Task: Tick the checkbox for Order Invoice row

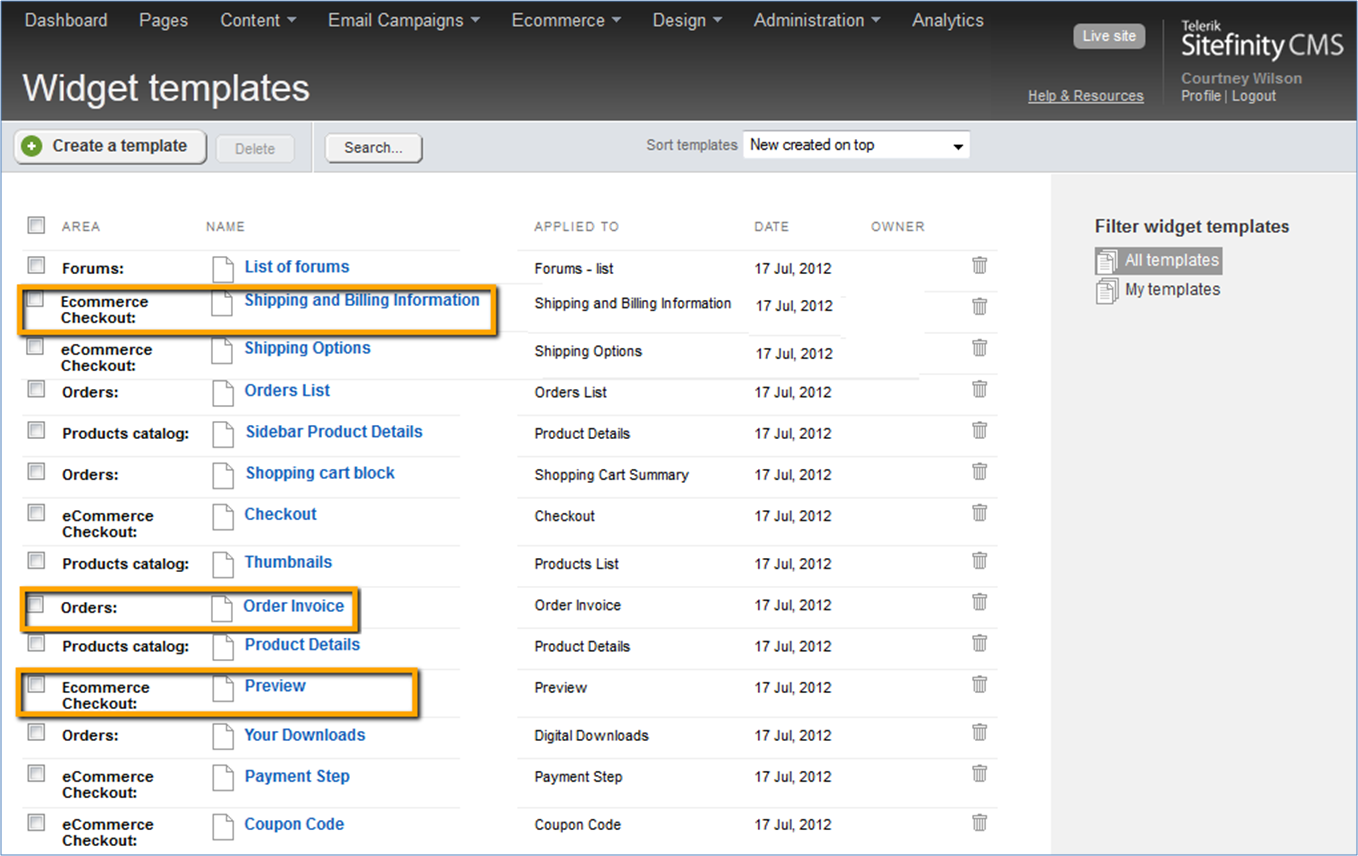Action: 36,605
